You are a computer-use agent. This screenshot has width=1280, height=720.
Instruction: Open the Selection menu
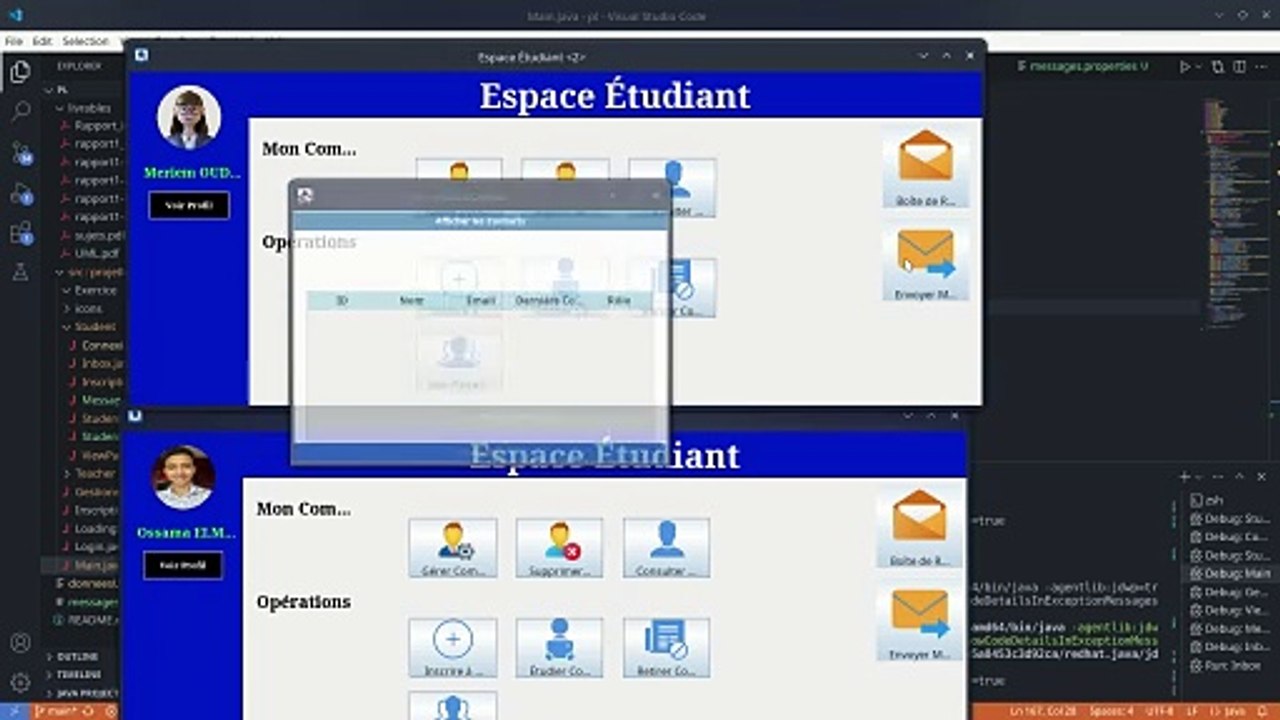point(85,41)
